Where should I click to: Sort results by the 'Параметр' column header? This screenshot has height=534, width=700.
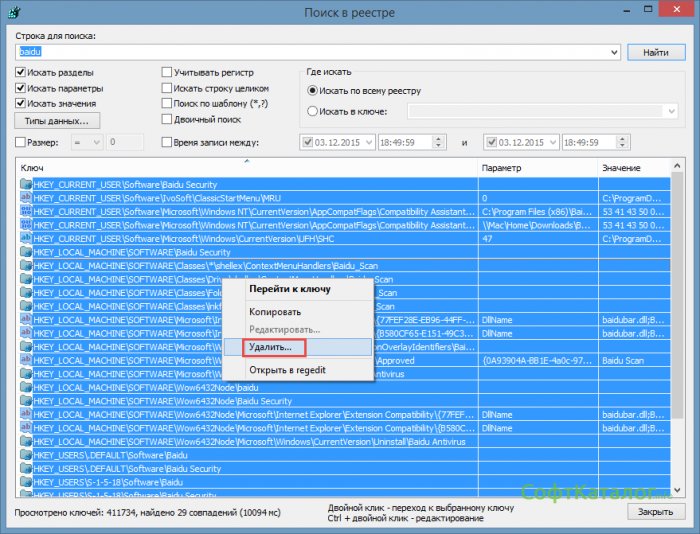(536, 168)
